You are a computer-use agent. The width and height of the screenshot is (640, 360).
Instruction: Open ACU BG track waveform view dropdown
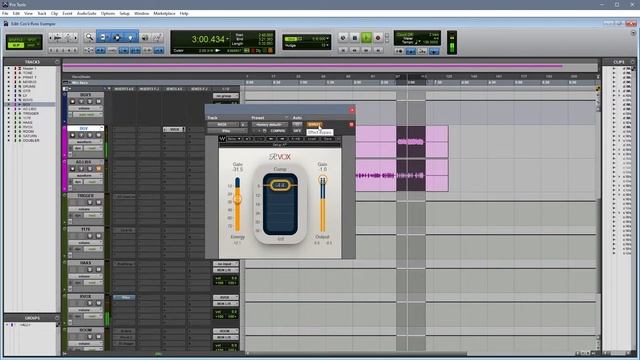click(85, 176)
